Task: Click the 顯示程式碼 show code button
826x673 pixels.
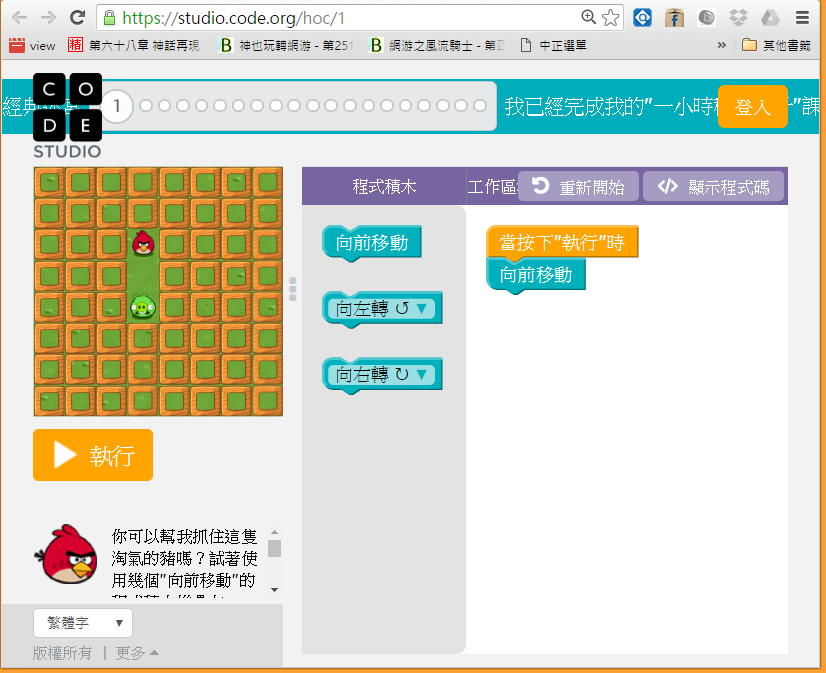Action: pyautogui.click(x=713, y=187)
